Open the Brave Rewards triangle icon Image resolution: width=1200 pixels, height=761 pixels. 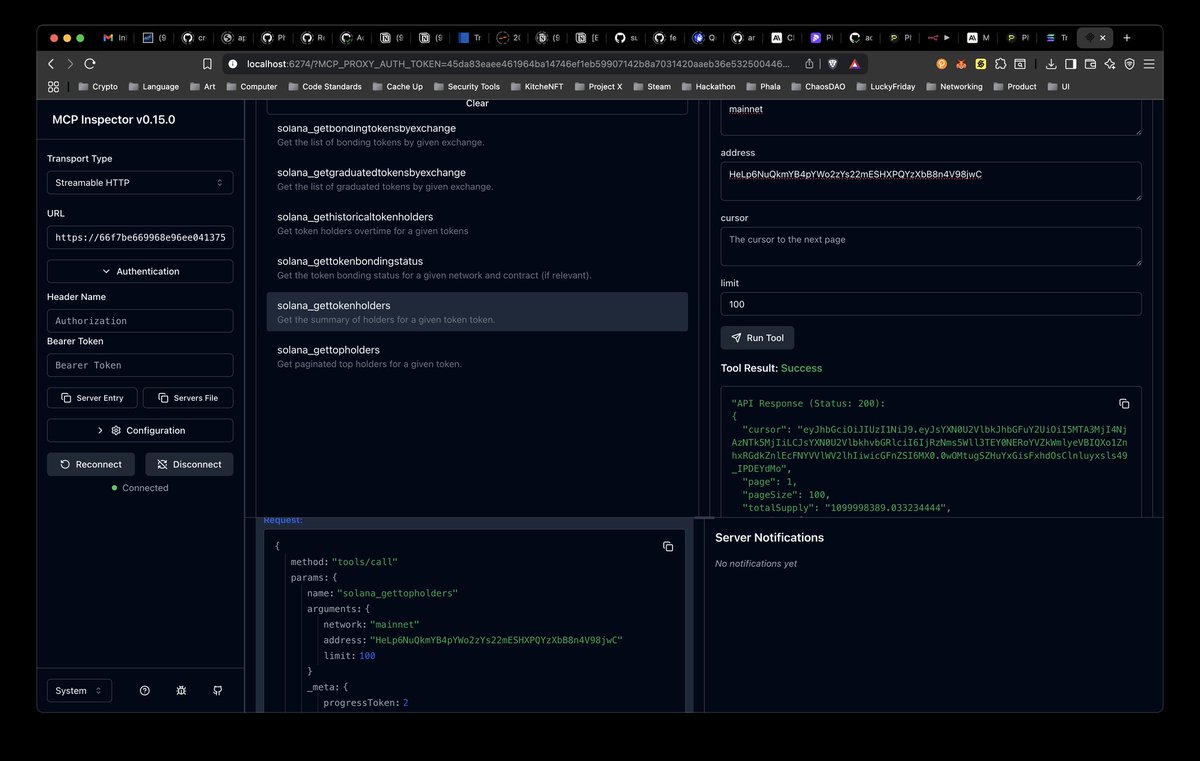[854, 63]
